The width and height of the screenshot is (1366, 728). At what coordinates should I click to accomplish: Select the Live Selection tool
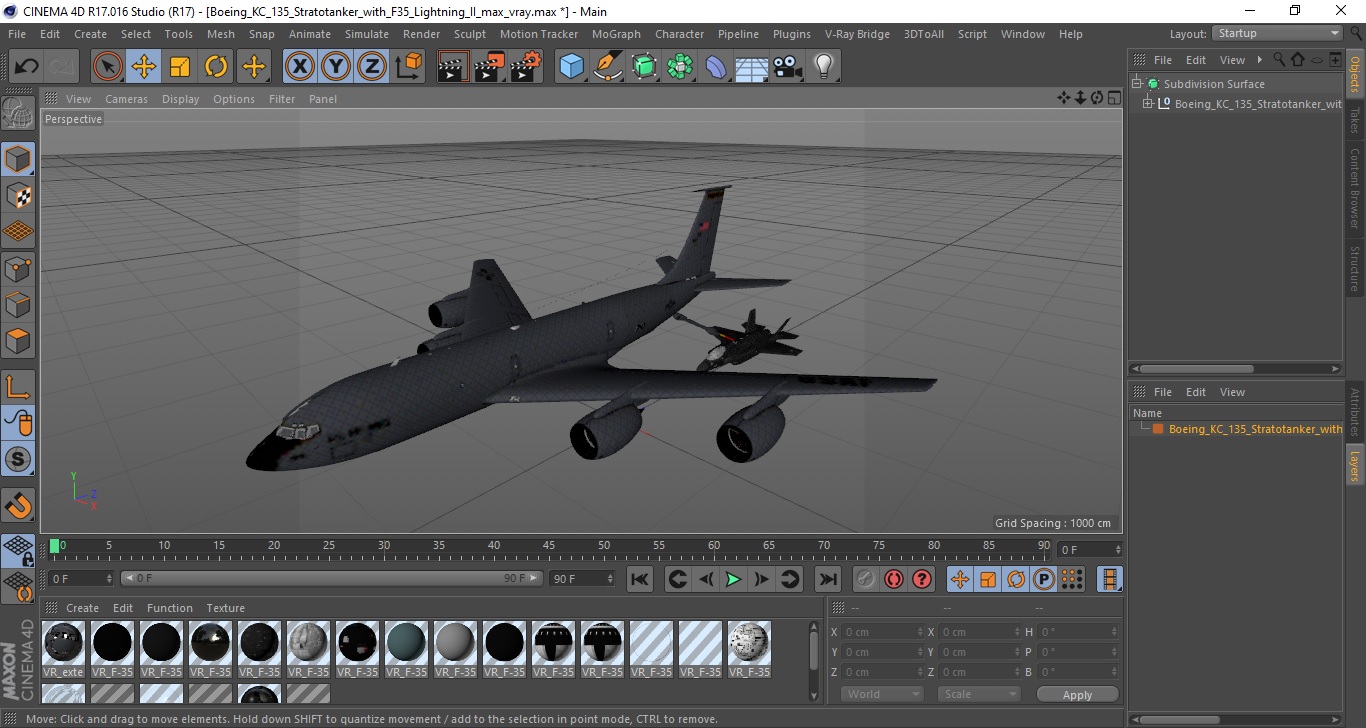(108, 67)
